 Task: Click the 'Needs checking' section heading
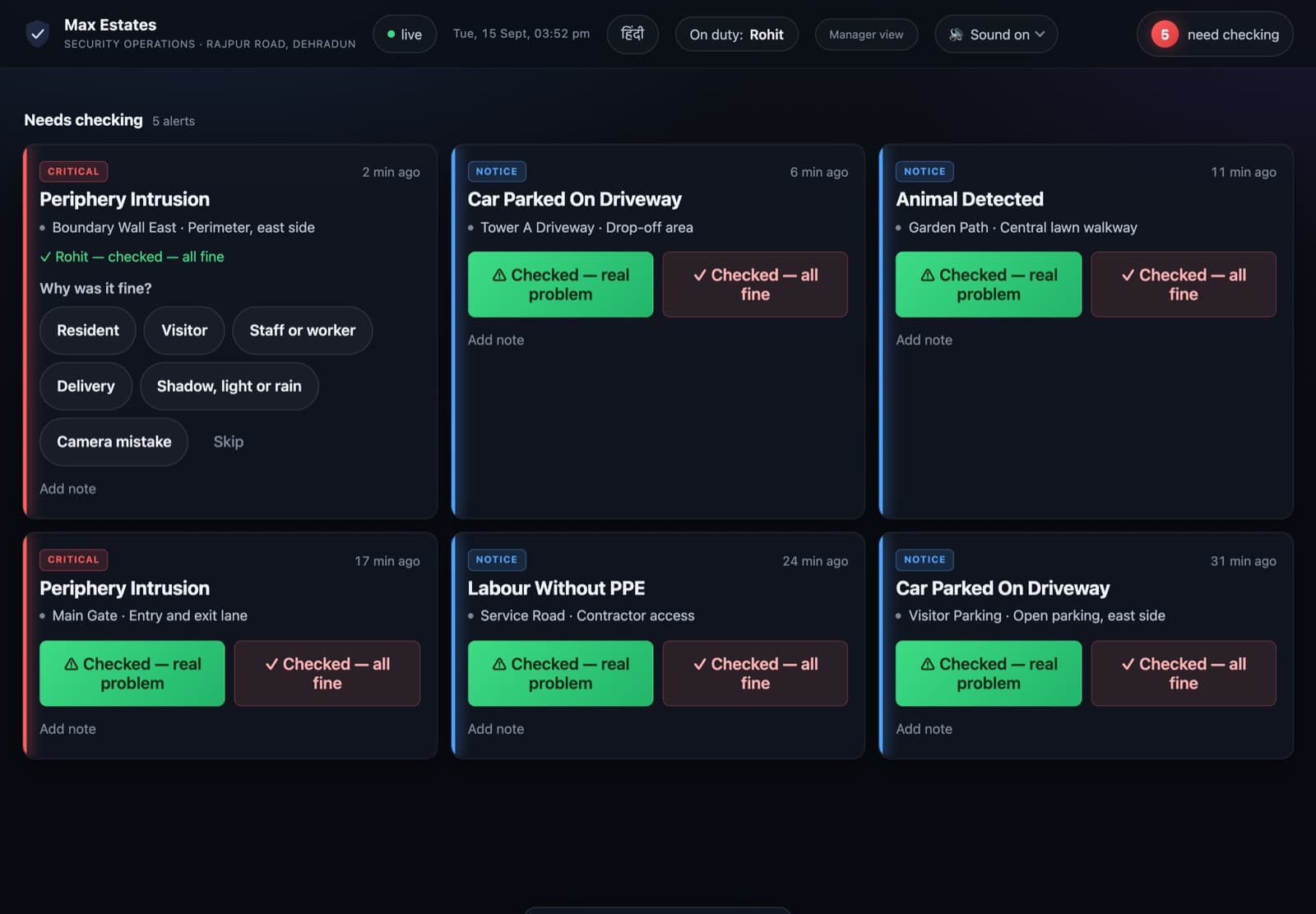[x=83, y=120]
